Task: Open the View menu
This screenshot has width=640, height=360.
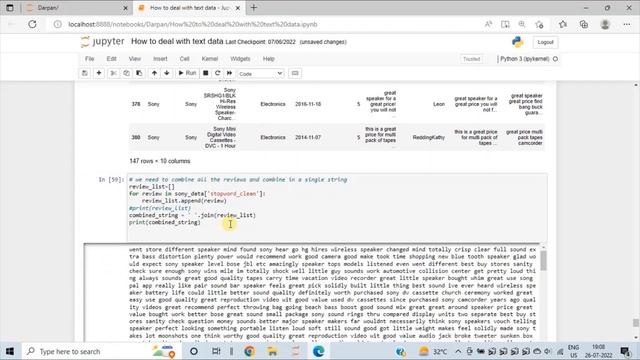Action: click(x=135, y=59)
